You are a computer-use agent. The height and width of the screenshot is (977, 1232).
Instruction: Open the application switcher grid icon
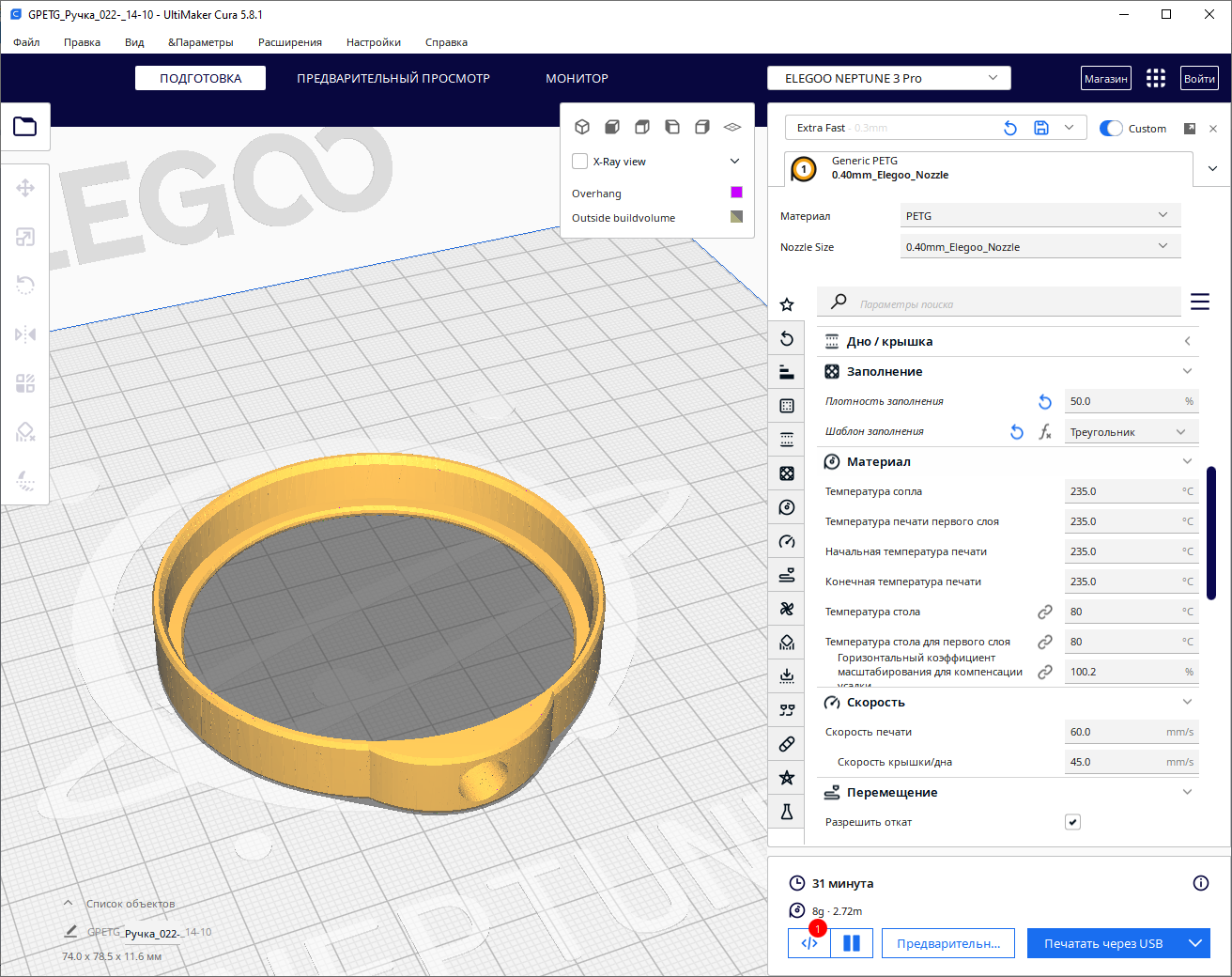(x=1156, y=78)
